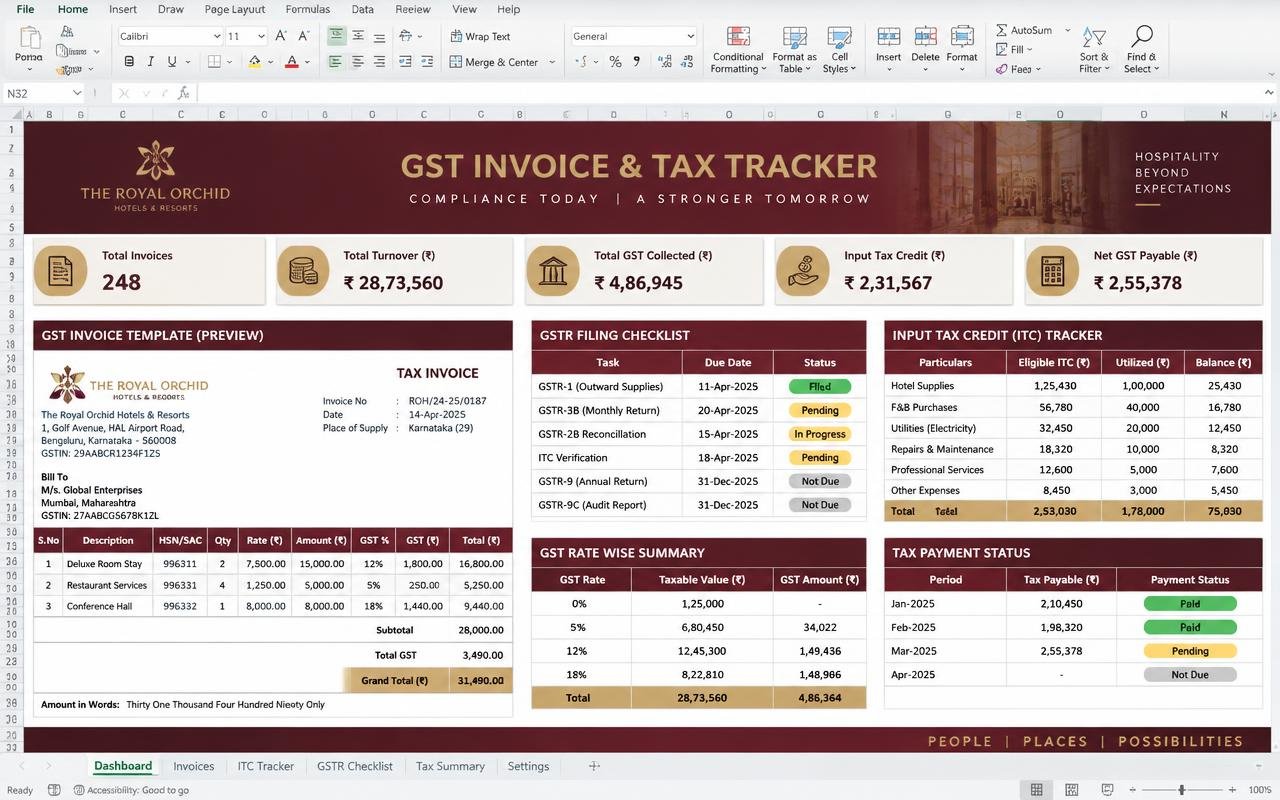Click the AutoSum button

[x=1024, y=31]
